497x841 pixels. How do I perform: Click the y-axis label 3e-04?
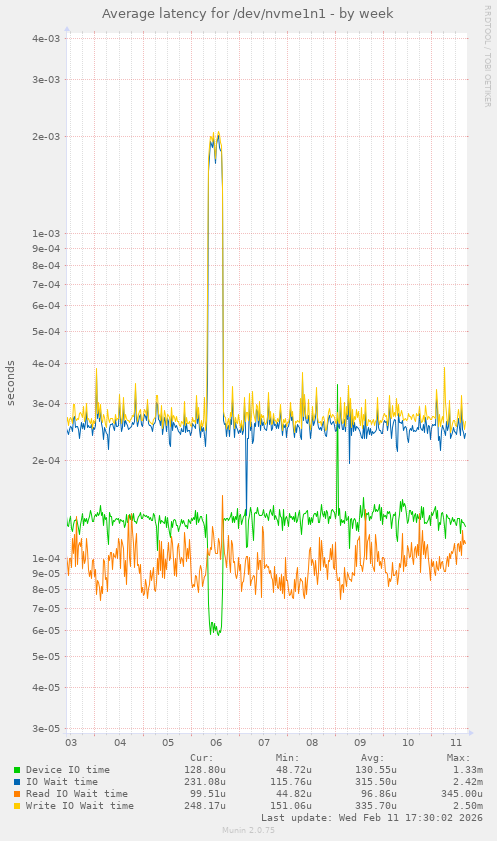(46, 404)
